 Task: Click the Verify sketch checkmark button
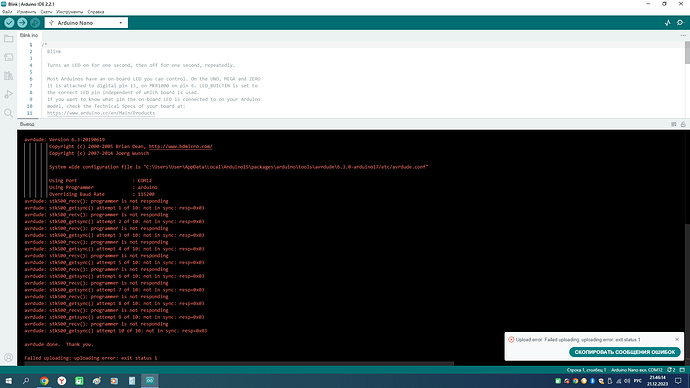(x=9, y=22)
